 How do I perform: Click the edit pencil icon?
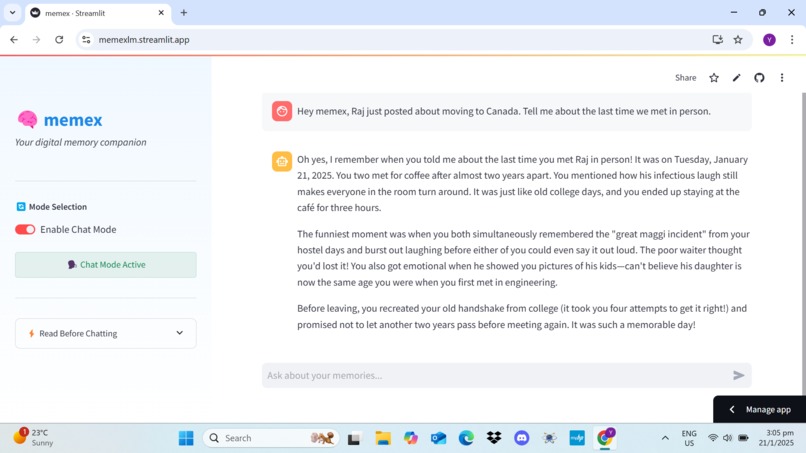pos(737,78)
